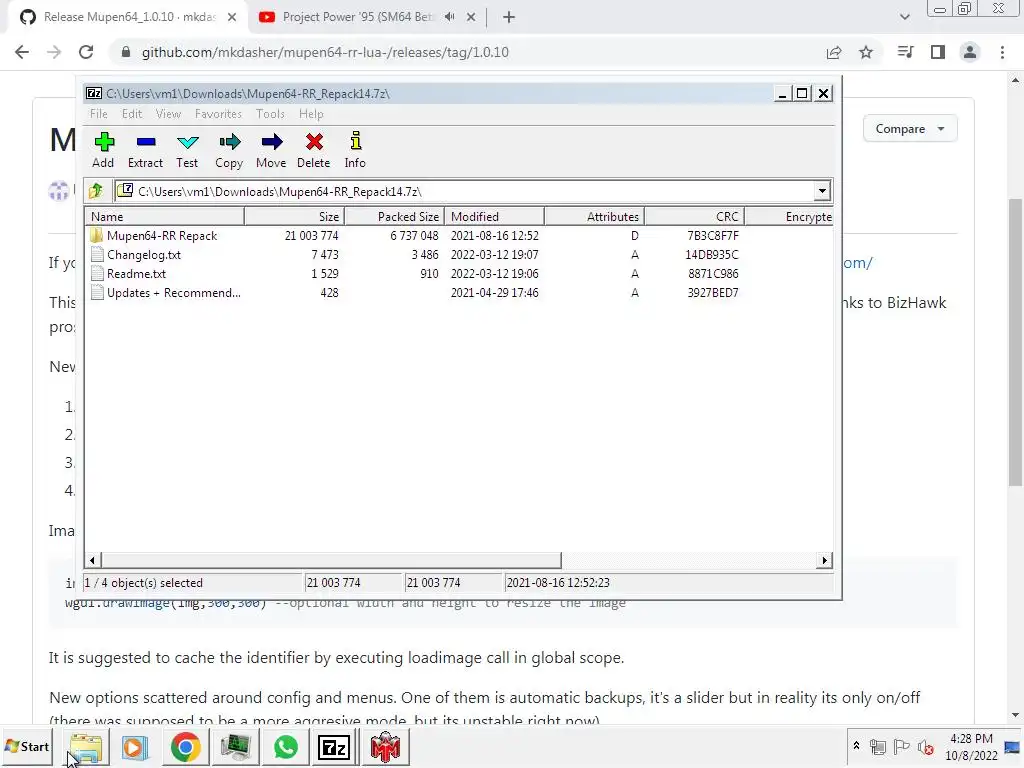The image size is (1024, 768).
Task: Open the Chrome profile avatar
Action: [970, 52]
